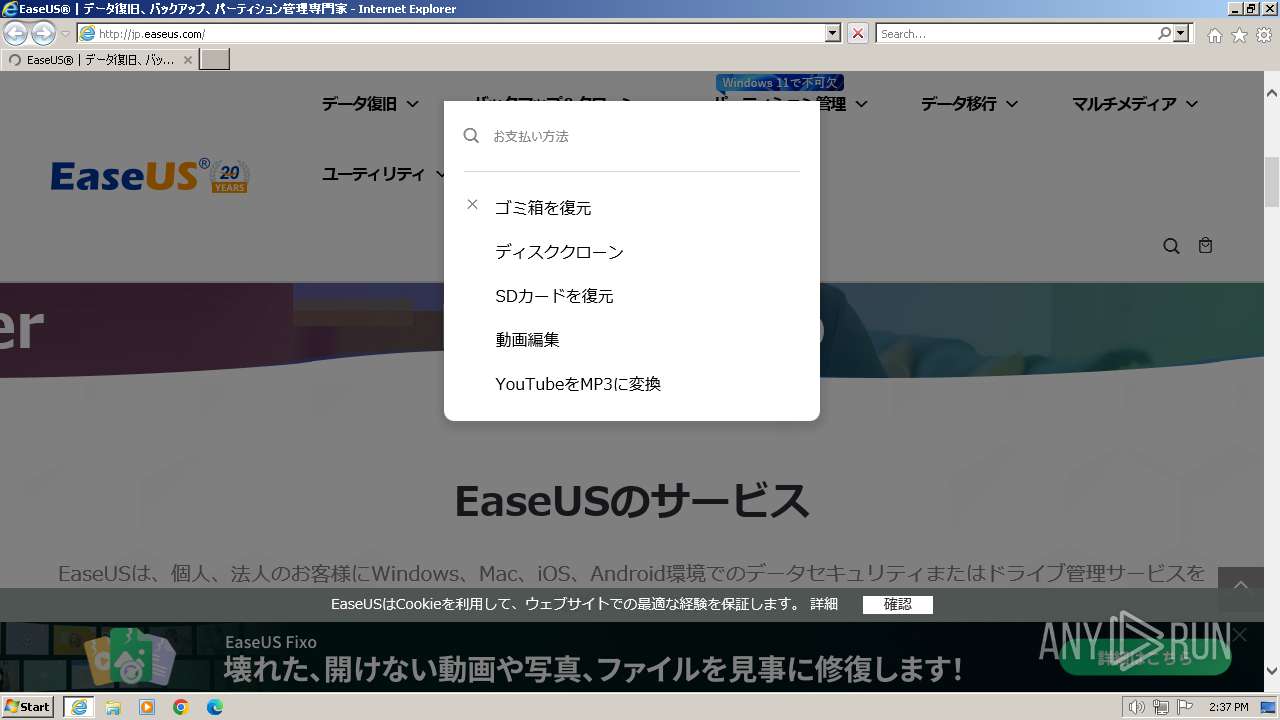Switch to the EaseUS browser tab
This screenshot has width=1280, height=720.
coord(98,60)
